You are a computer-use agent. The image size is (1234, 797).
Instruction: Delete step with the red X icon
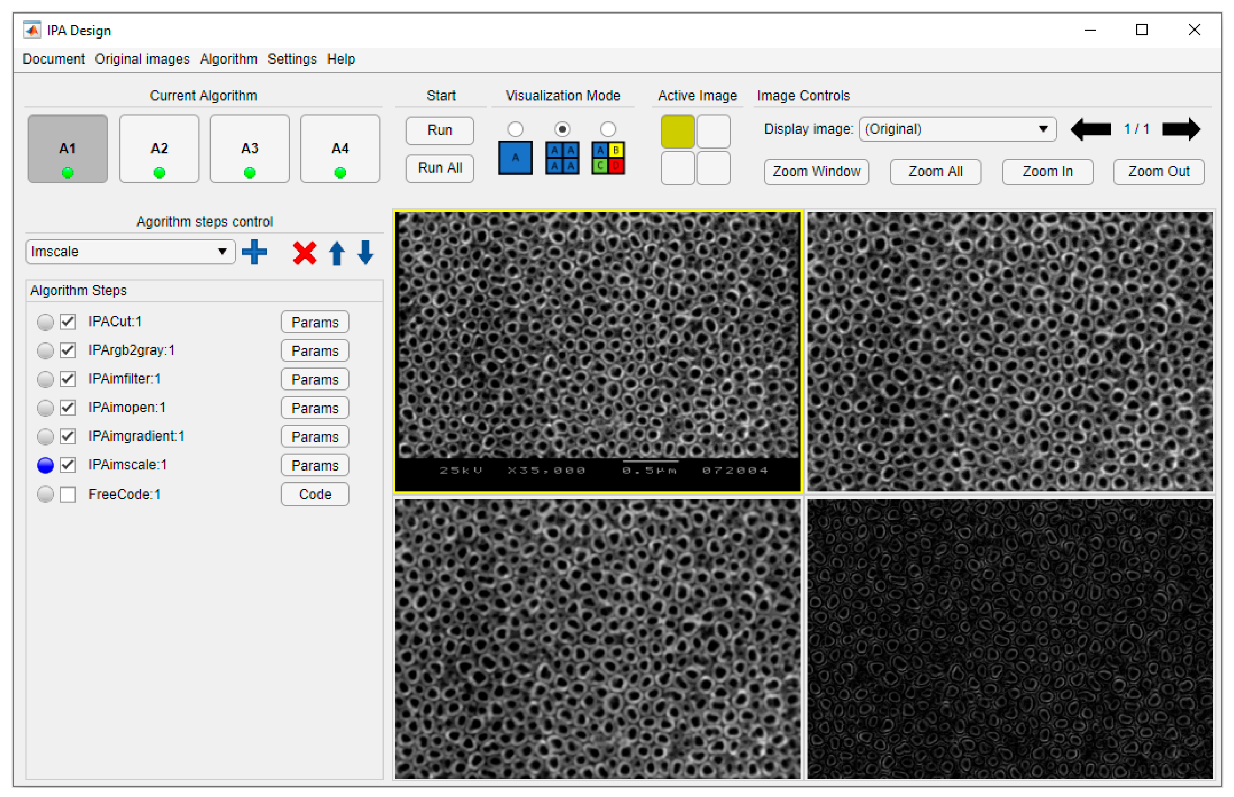click(x=304, y=253)
